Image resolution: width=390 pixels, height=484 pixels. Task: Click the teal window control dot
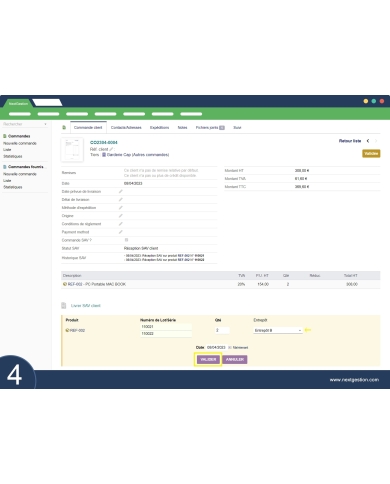point(374,101)
